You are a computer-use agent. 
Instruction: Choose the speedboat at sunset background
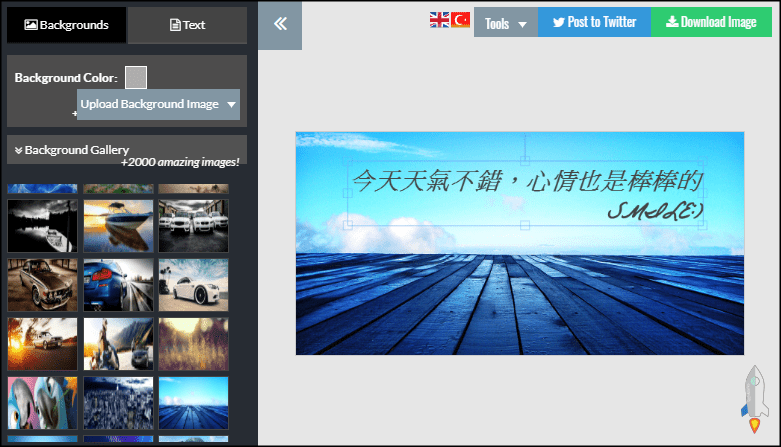[x=118, y=225]
